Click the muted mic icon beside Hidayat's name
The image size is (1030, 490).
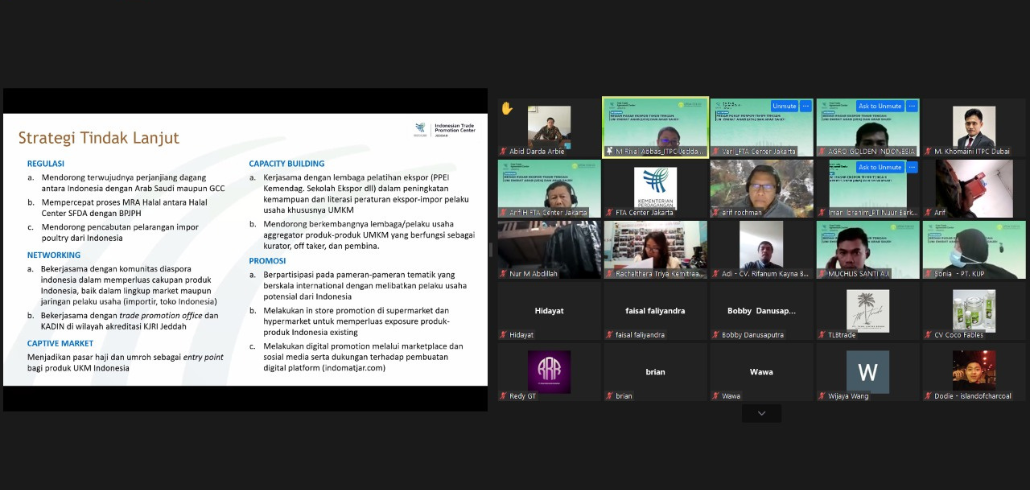503,335
